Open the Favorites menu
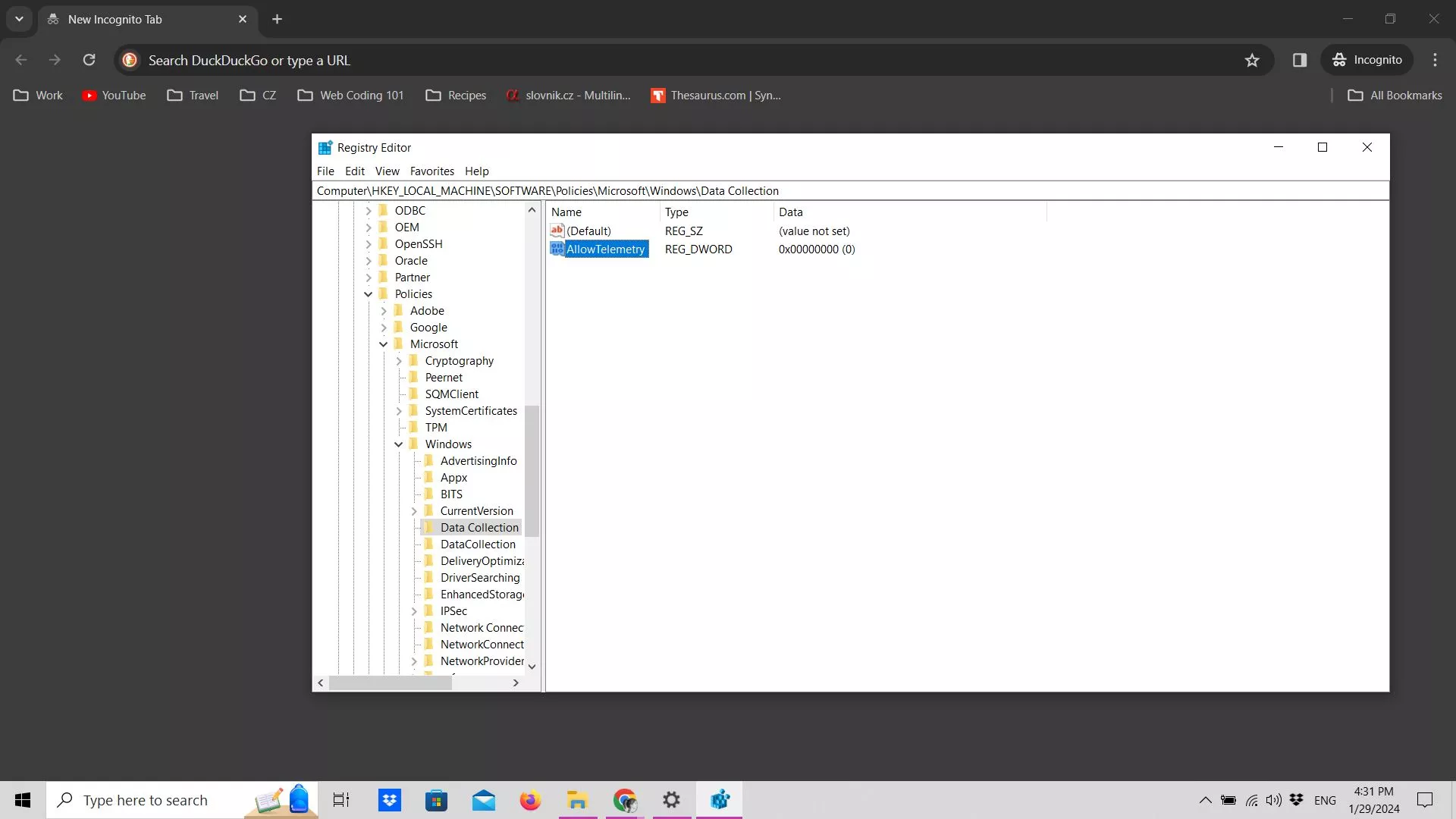1456x819 pixels. 431,171
